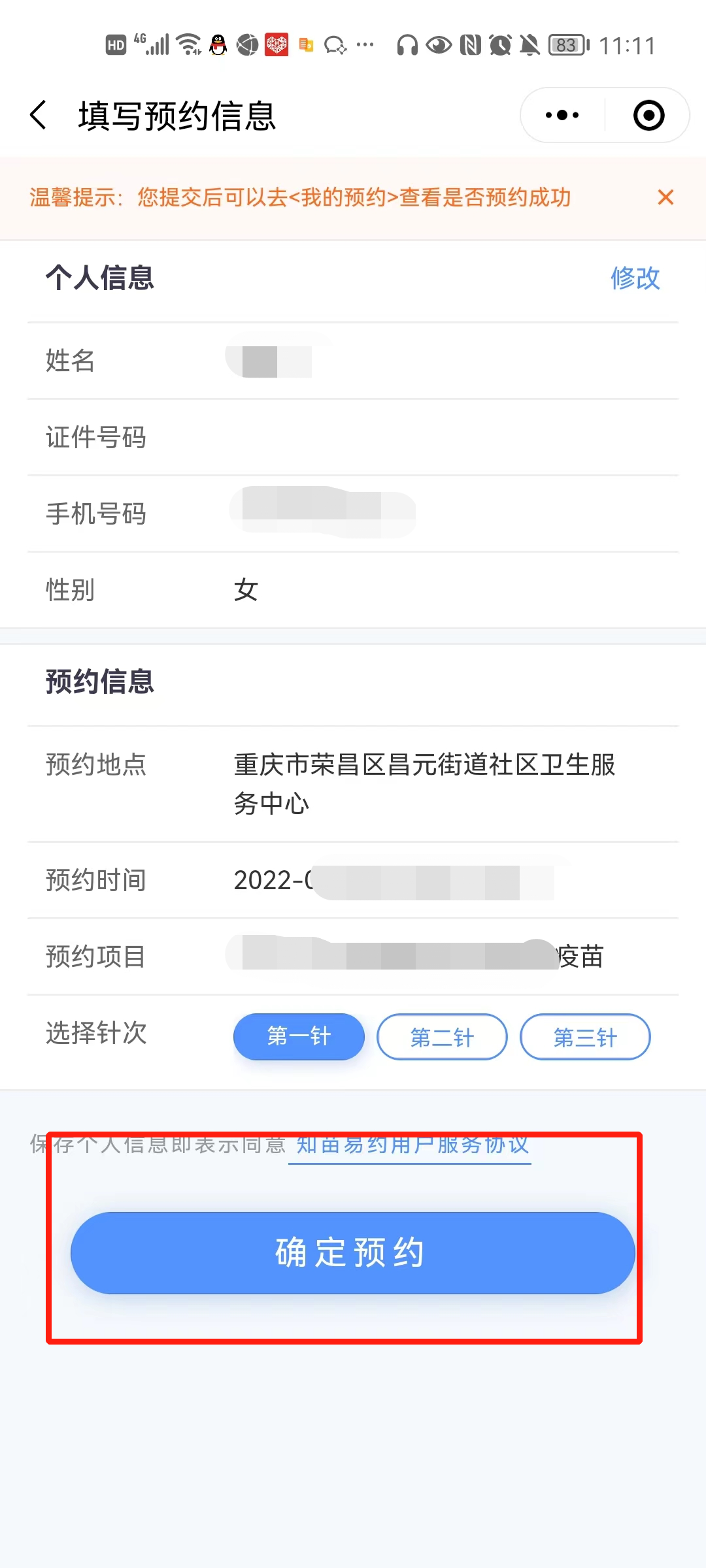Select 第三针 dose option
This screenshot has width=706, height=1568.
click(x=585, y=1037)
